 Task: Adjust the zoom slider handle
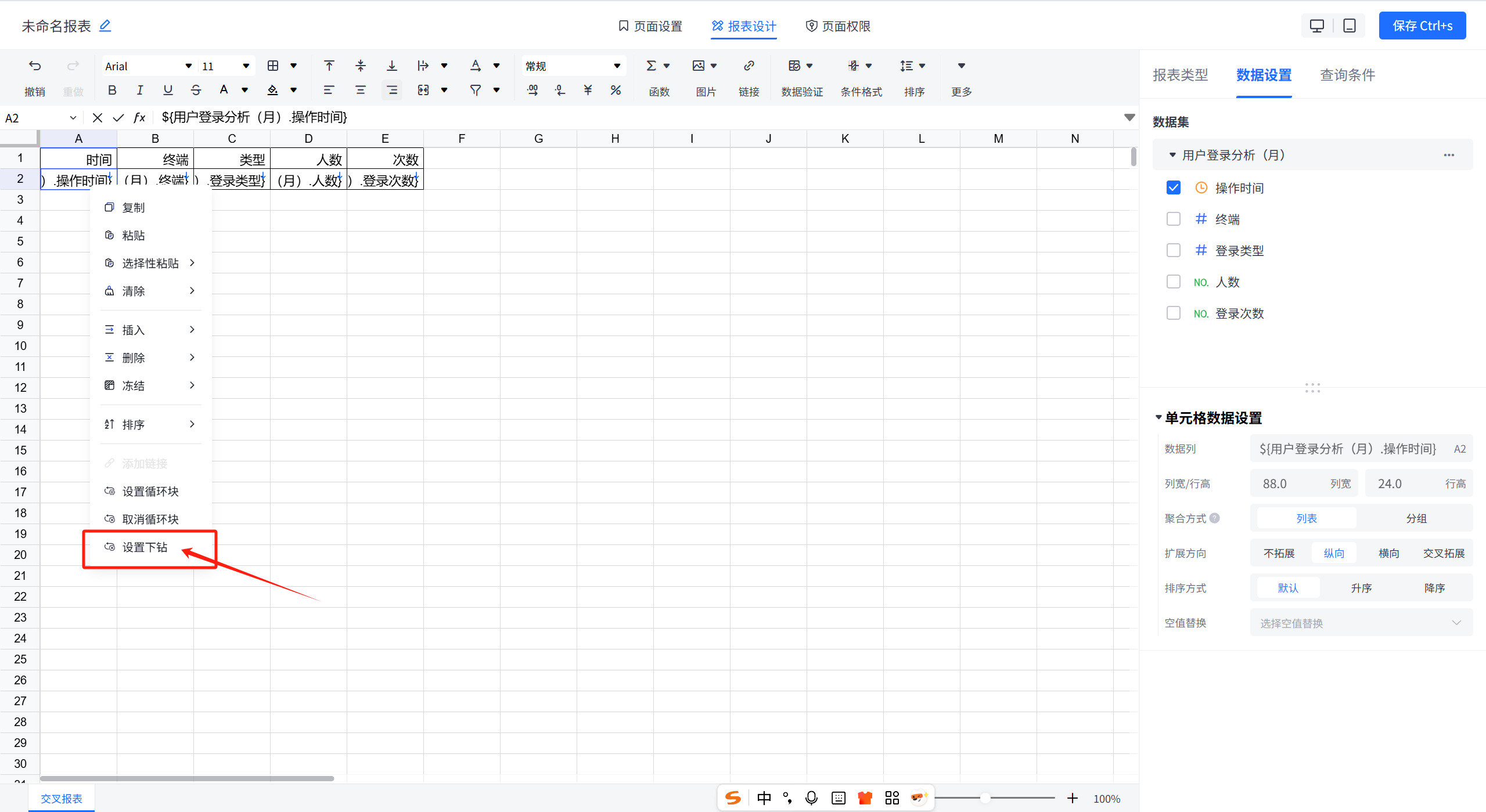pos(985,798)
